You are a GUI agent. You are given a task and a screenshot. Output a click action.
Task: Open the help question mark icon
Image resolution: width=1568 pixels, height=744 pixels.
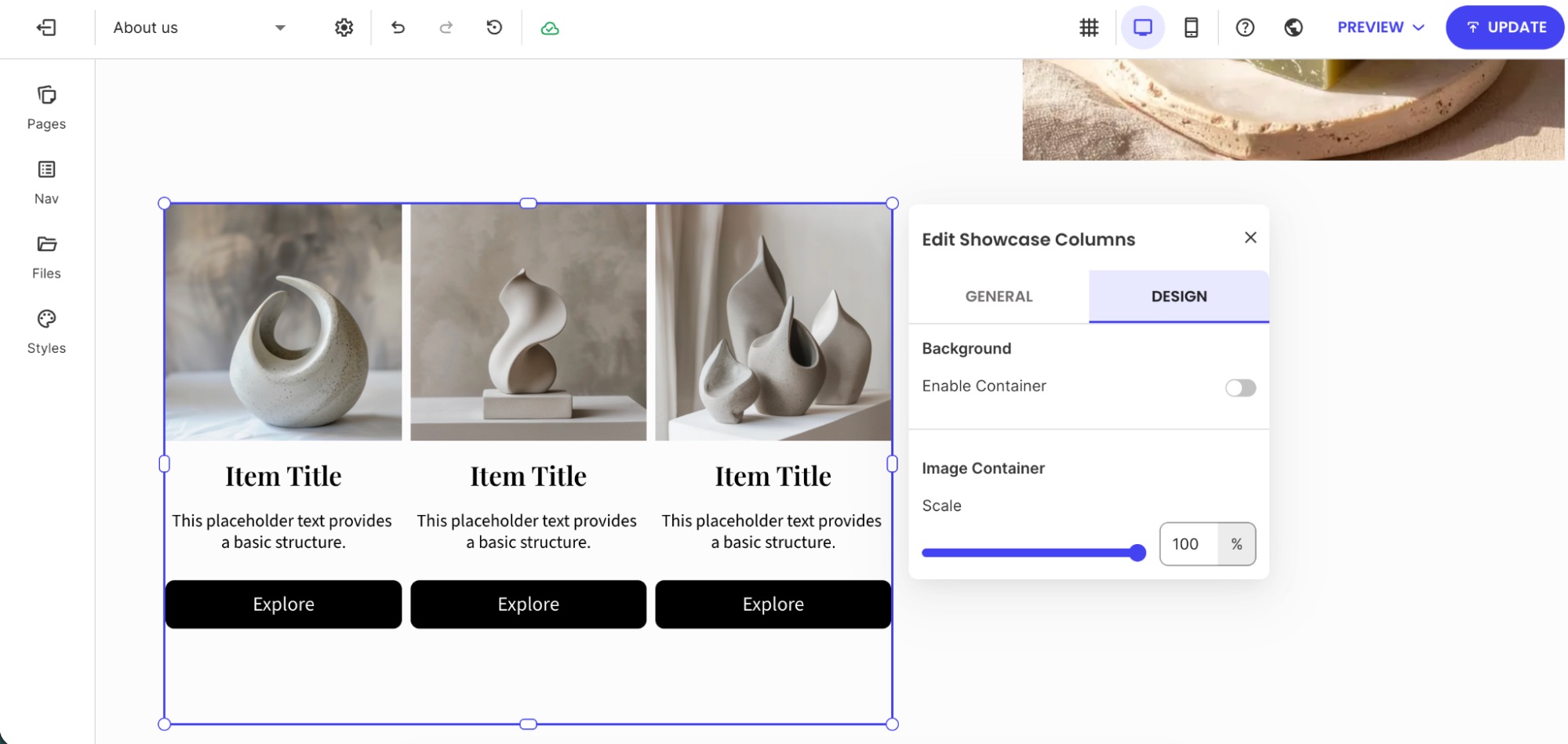pos(1245,27)
